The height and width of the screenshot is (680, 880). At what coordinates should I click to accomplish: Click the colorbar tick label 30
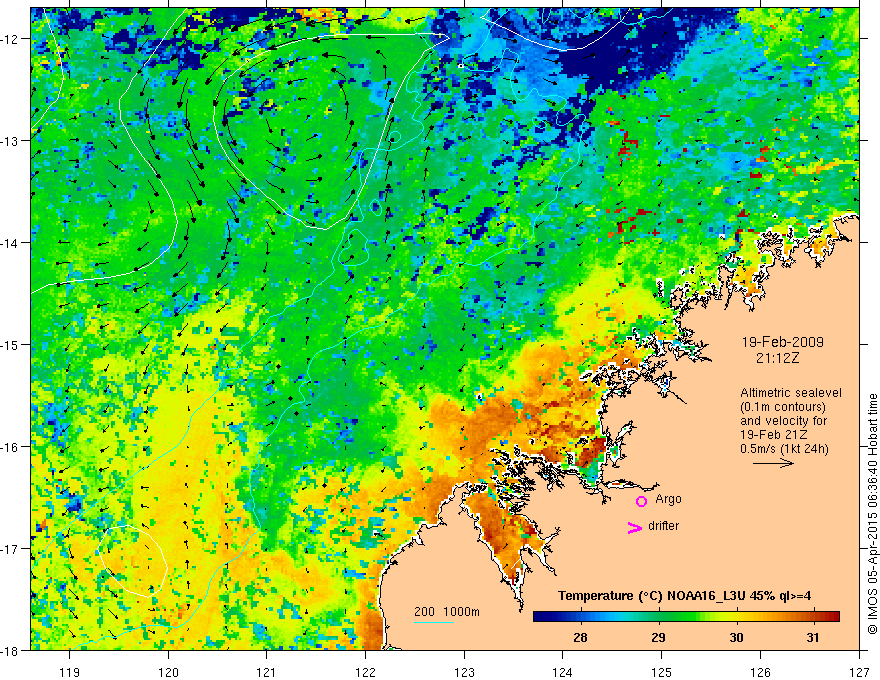(x=736, y=637)
